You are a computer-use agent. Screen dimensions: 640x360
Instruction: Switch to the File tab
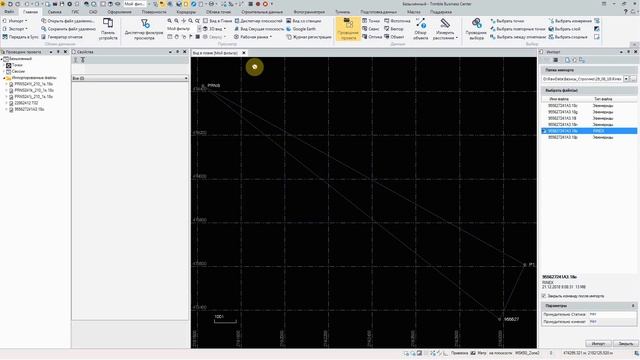pos(9,12)
